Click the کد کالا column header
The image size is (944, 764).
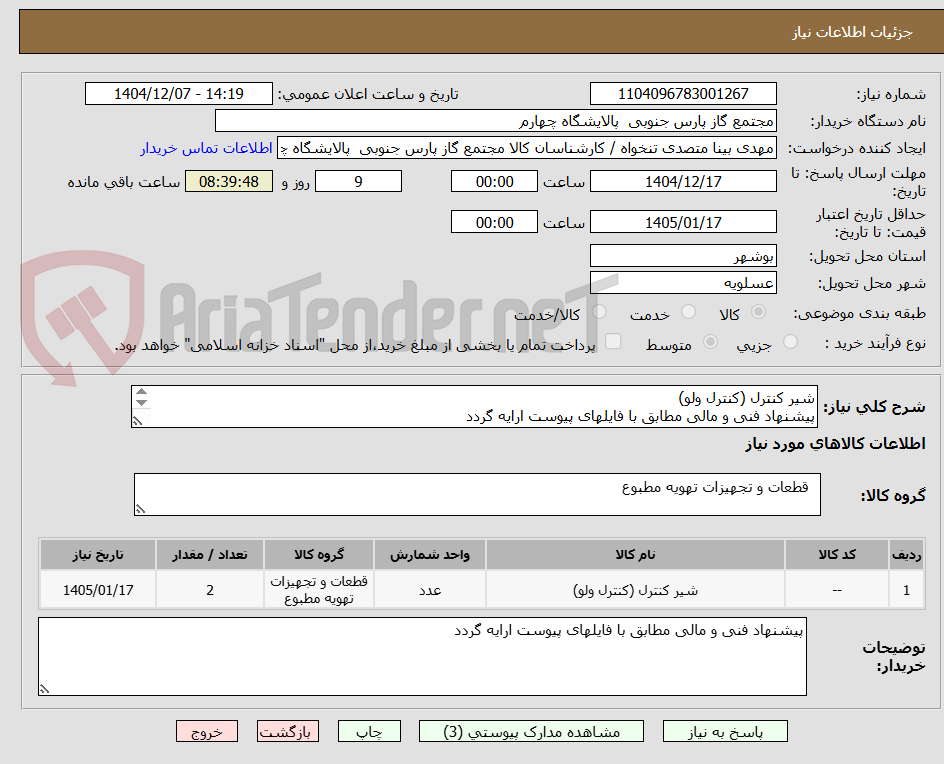(x=837, y=554)
